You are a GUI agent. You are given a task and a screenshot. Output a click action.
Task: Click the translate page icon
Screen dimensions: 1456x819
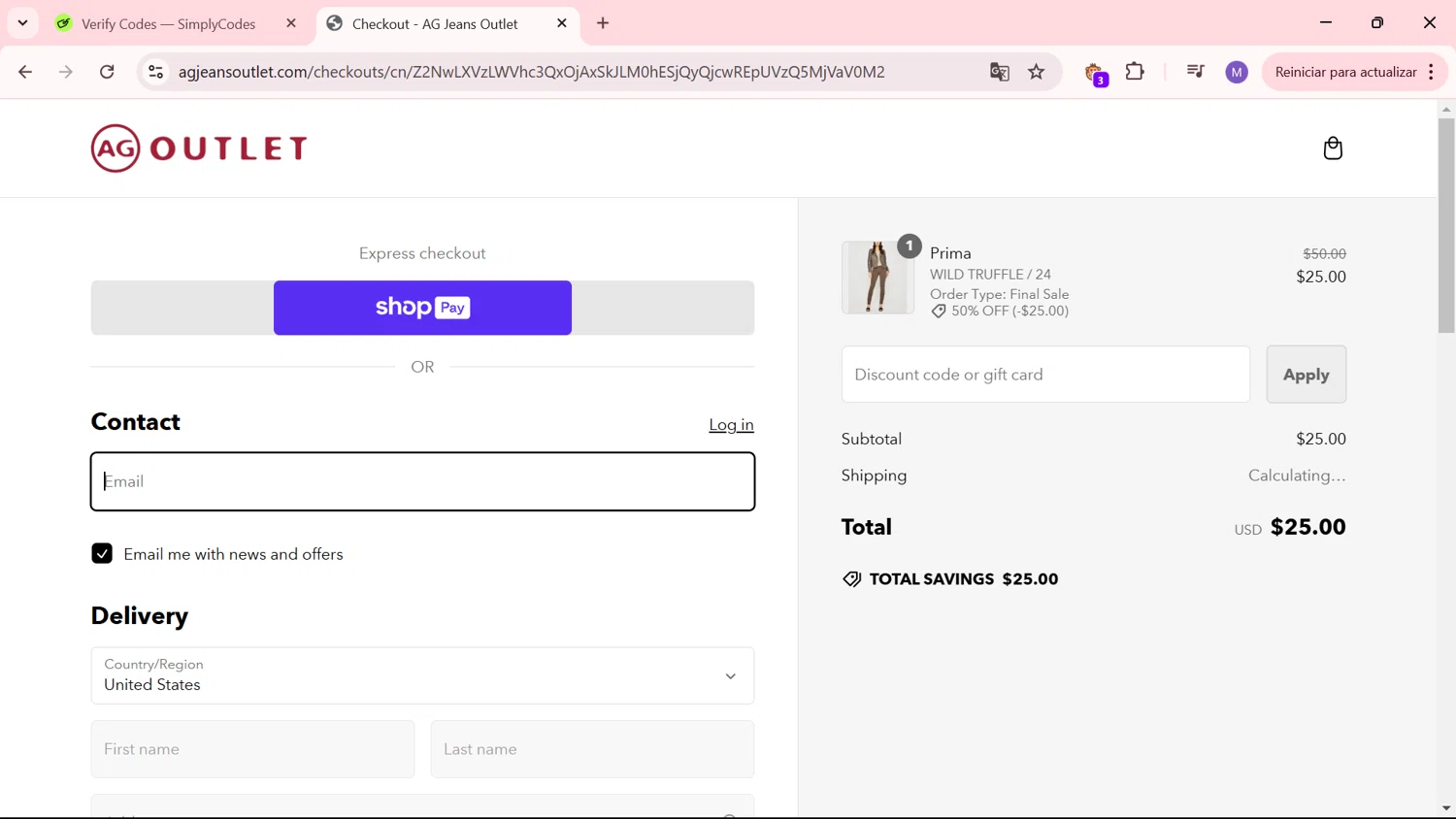pos(999,72)
